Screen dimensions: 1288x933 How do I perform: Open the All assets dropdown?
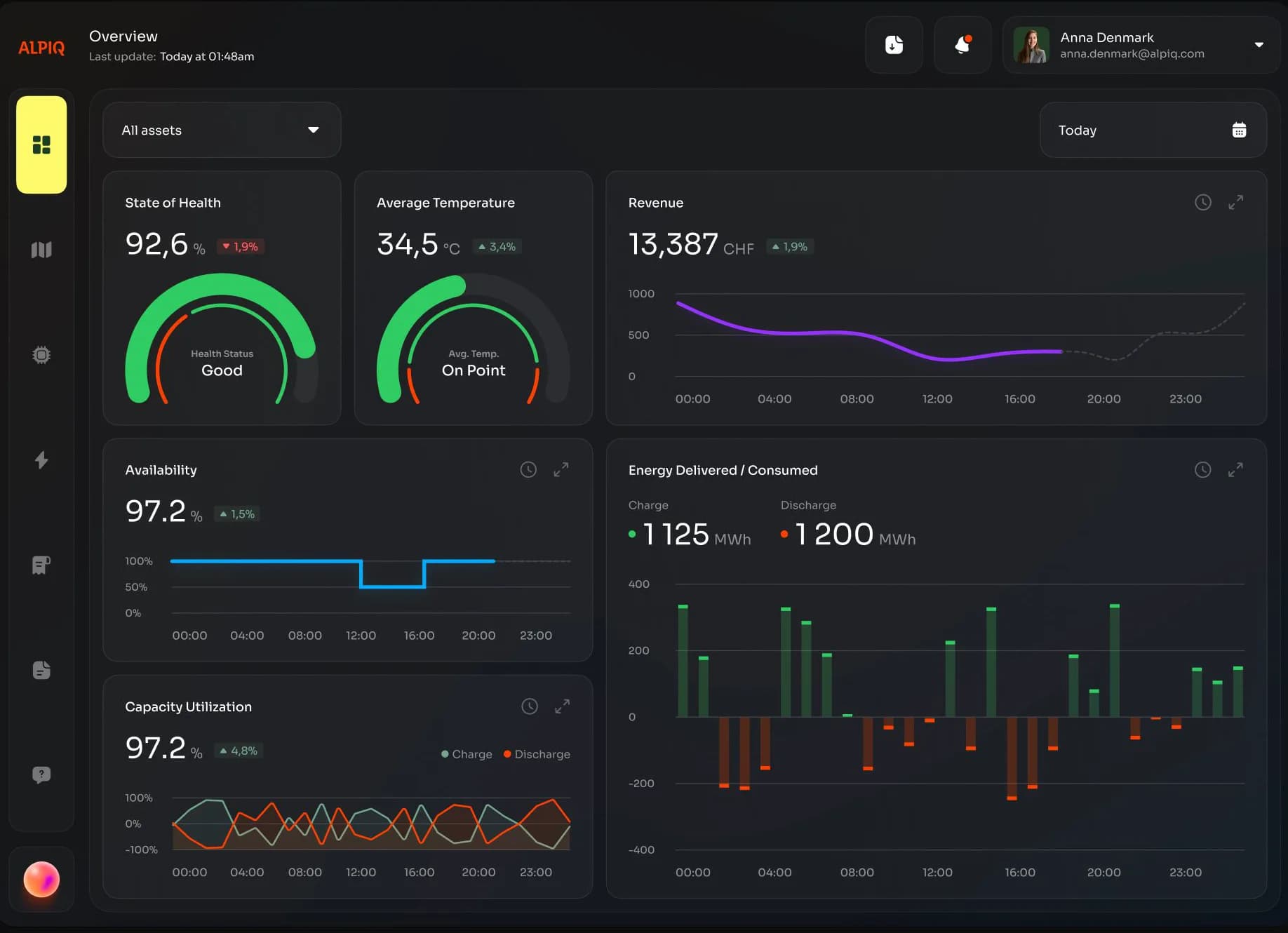[x=222, y=130]
